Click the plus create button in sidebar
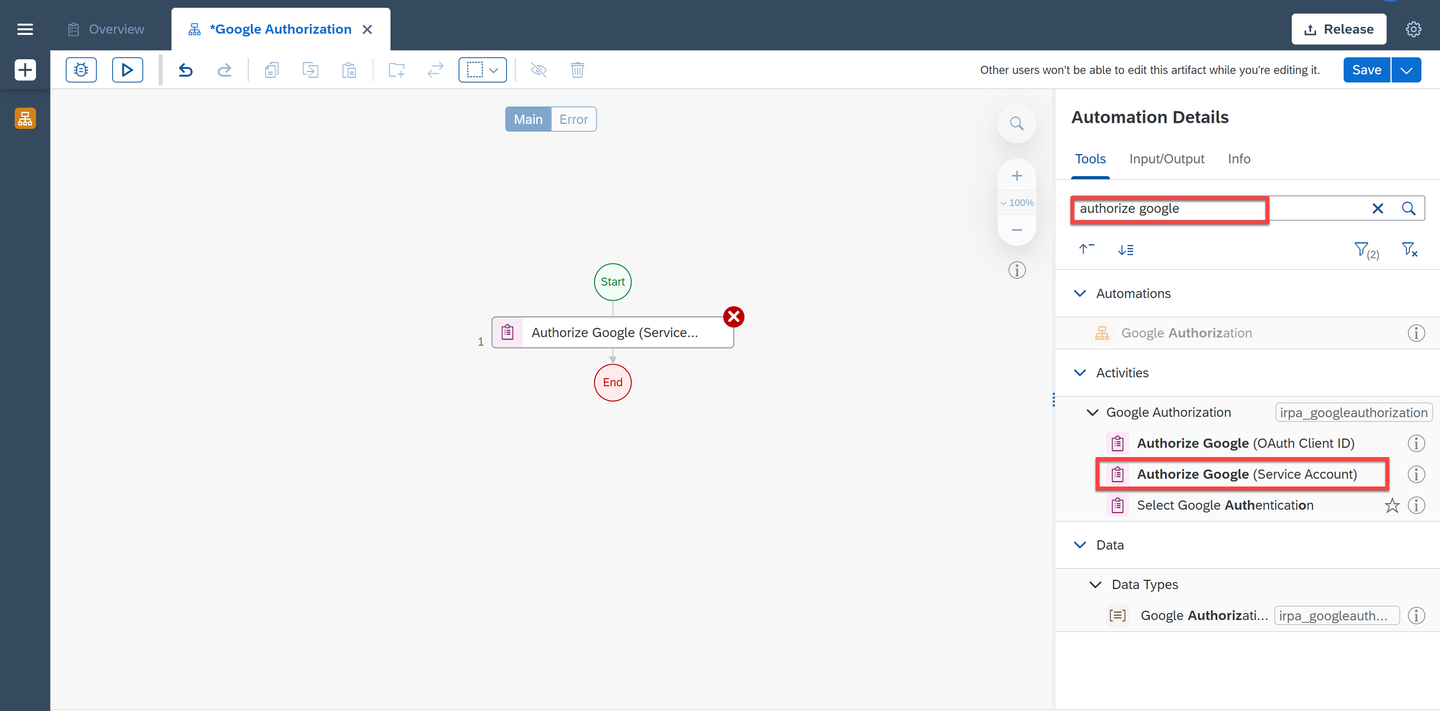 coord(25,70)
